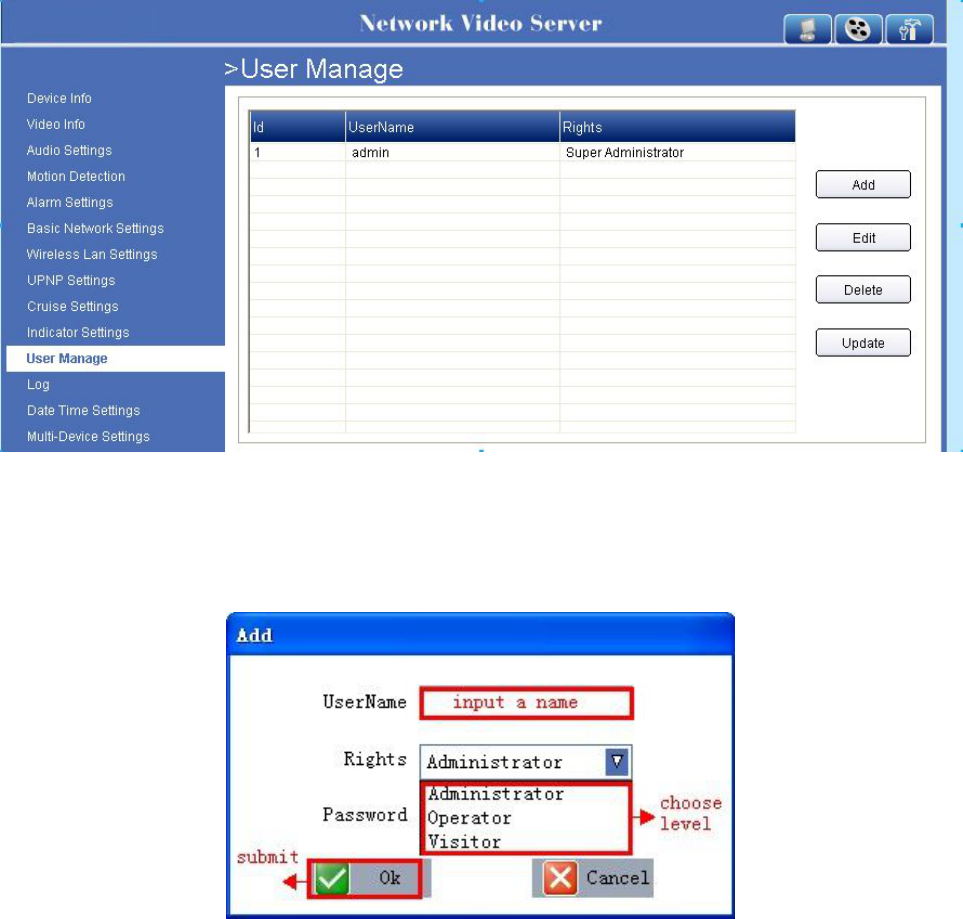Select Motion Detection menu entry
This screenshot has width=963, height=919.
[76, 176]
